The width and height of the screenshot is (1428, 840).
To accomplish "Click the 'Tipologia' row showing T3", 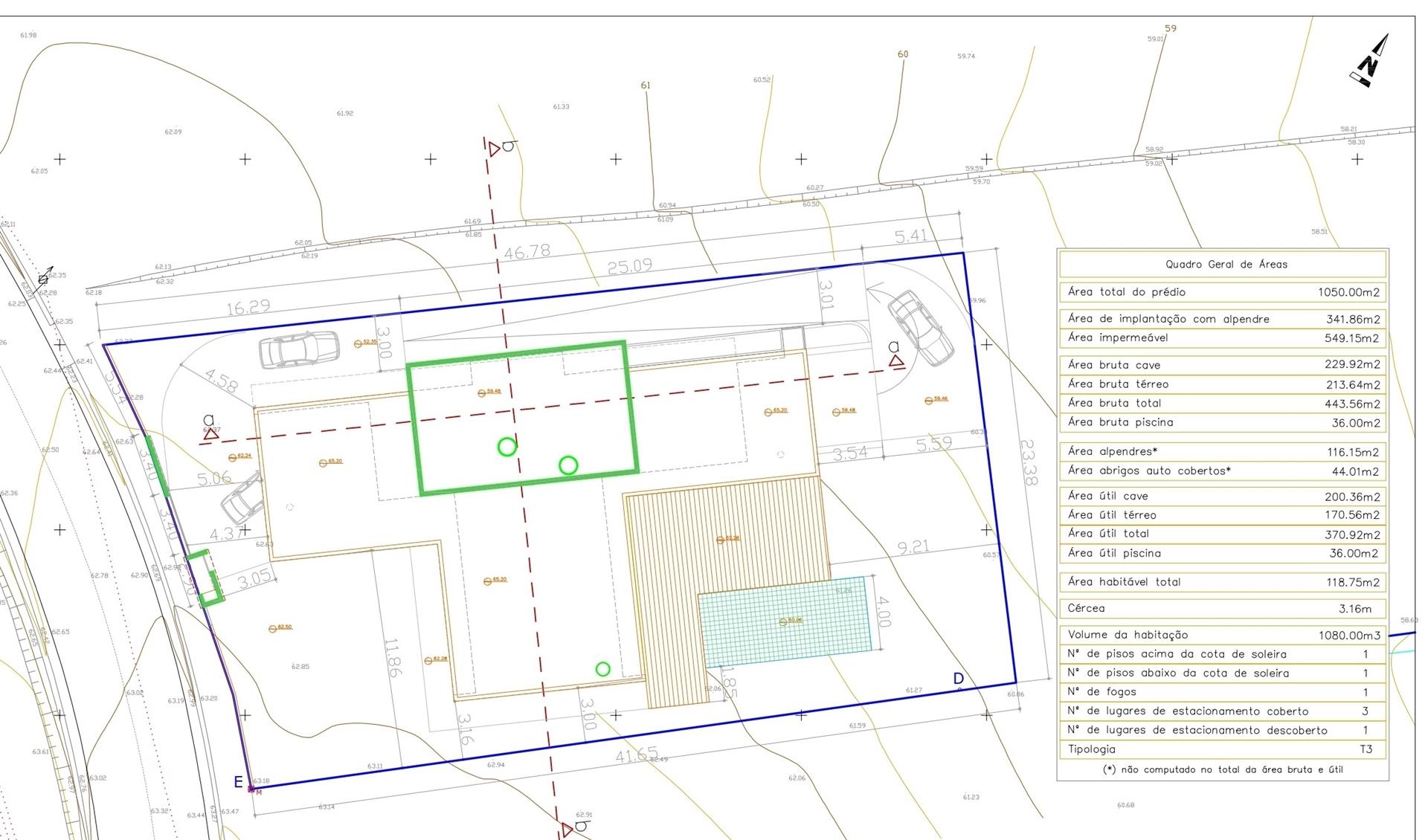I will 1223,749.
